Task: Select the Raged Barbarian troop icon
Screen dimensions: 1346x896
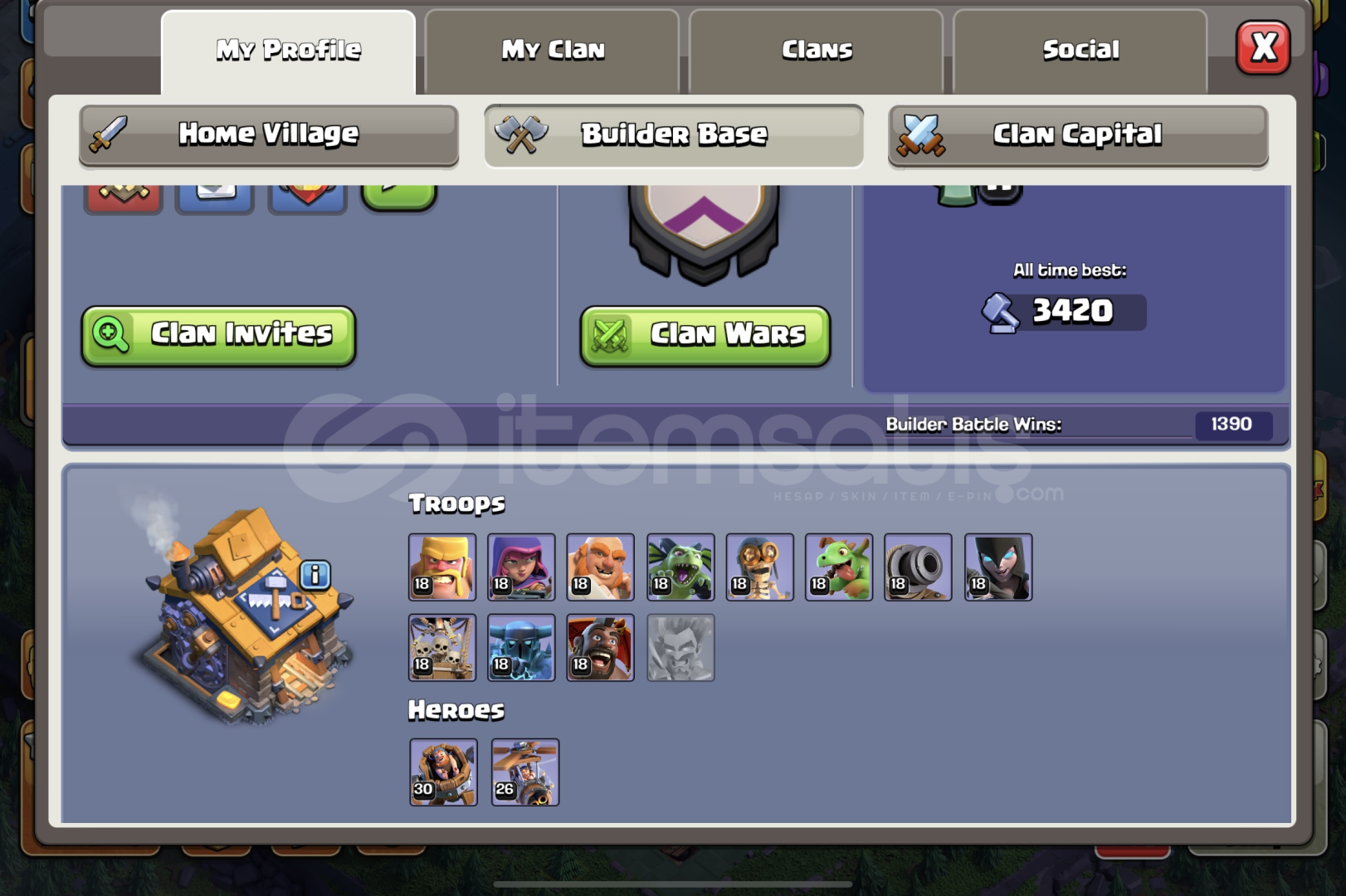Action: [441, 567]
